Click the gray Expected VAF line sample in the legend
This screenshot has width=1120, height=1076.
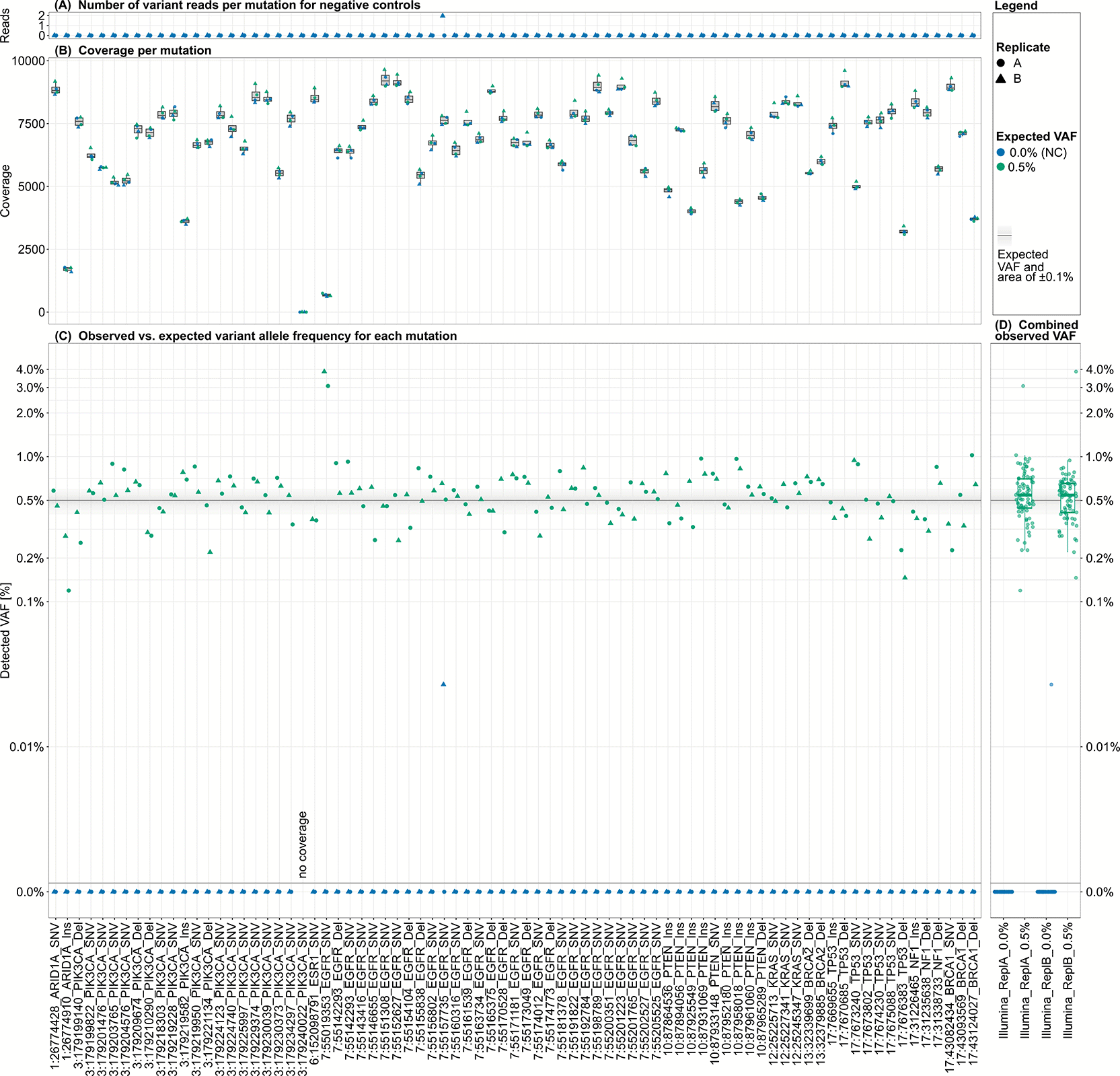click(x=1004, y=236)
